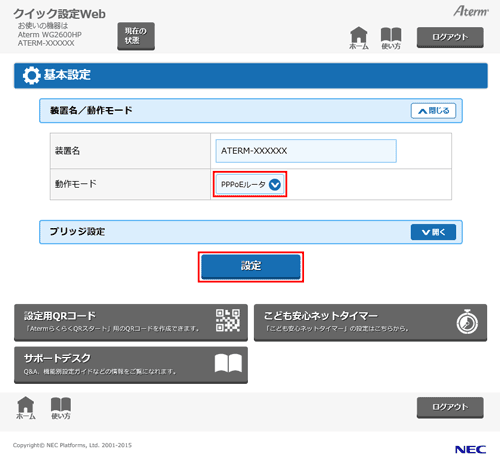
Task: Click the Aterm WG2600HP model text
Action: [50, 35]
